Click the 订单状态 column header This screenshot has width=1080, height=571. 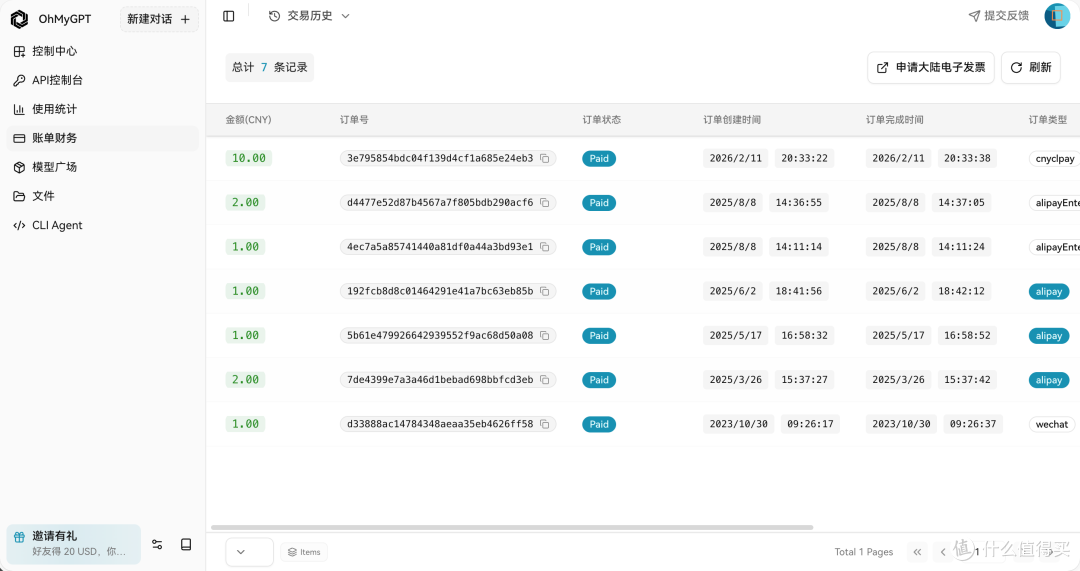(601, 120)
